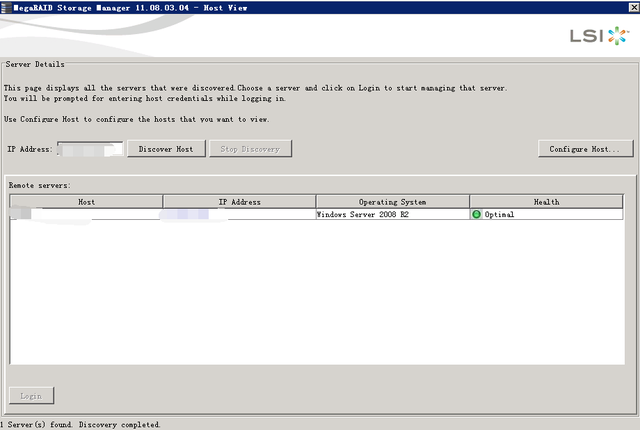Click the Host column header
Screen dimensions: 640x430
click(86, 202)
